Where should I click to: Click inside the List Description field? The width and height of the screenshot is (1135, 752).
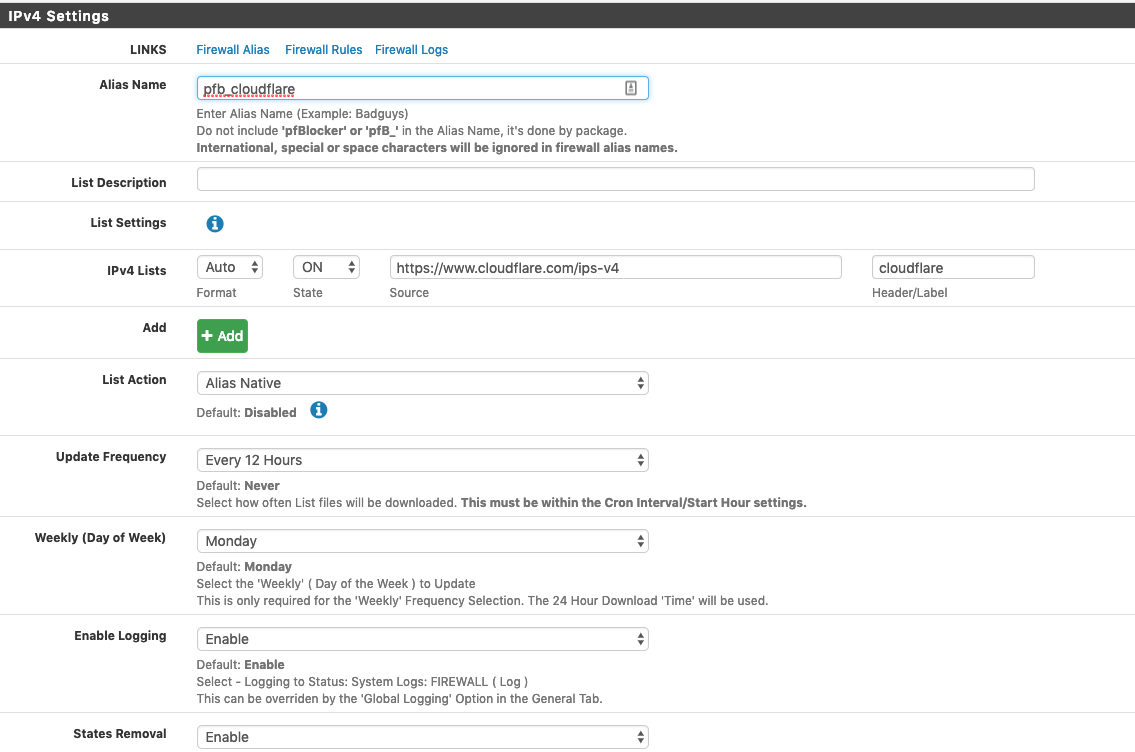(616, 178)
